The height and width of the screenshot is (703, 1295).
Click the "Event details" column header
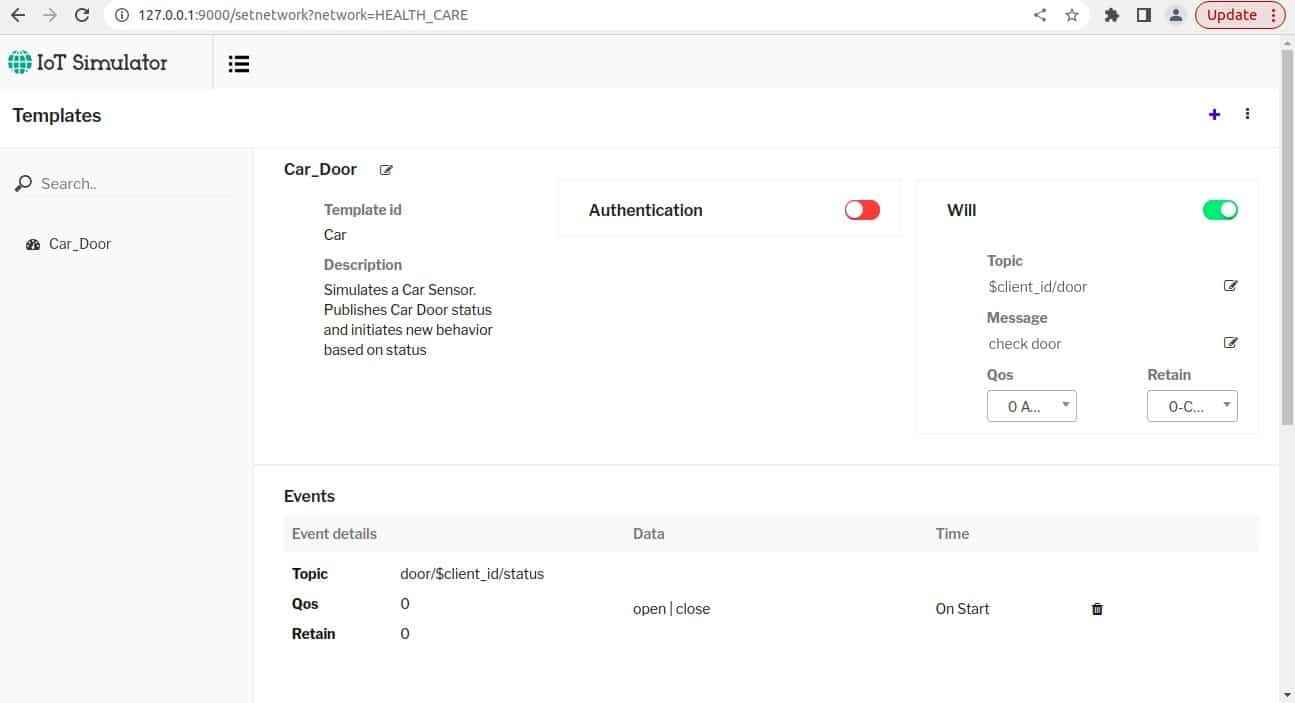tap(334, 534)
